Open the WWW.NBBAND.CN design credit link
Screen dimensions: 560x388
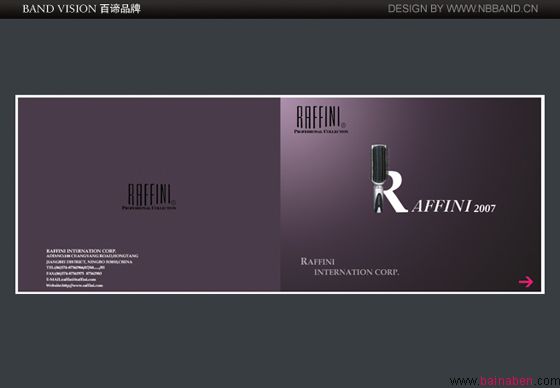click(492, 9)
